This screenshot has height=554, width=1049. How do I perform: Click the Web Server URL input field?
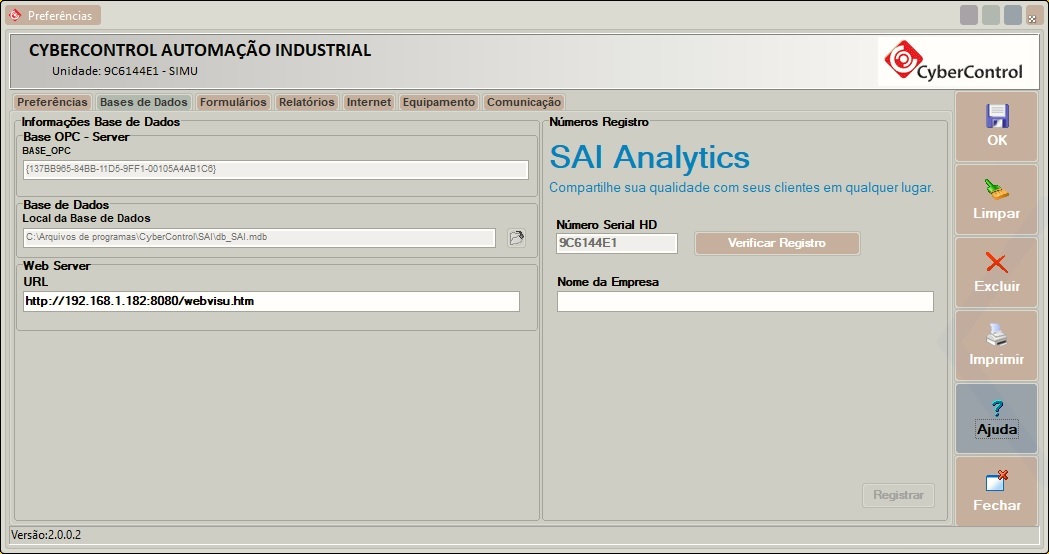pos(271,301)
